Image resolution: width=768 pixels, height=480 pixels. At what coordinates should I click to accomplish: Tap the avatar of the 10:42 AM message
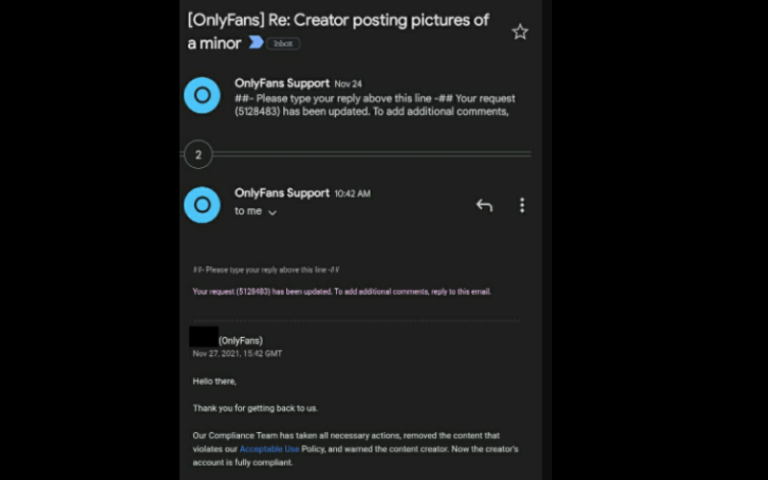coord(202,205)
